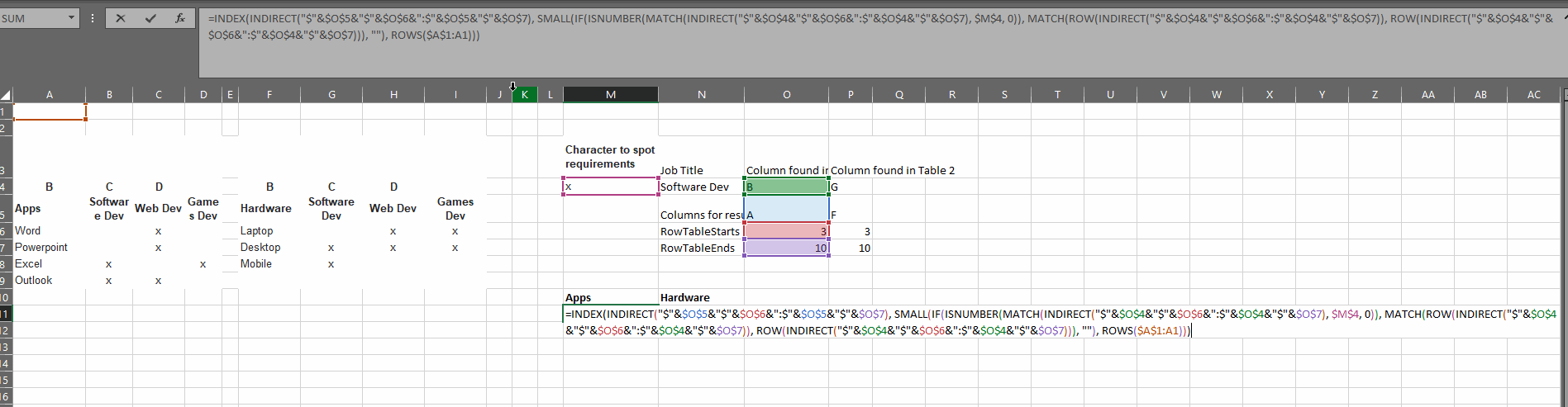This screenshot has width=1568, height=407.
Task: Select column P header
Action: [851, 95]
